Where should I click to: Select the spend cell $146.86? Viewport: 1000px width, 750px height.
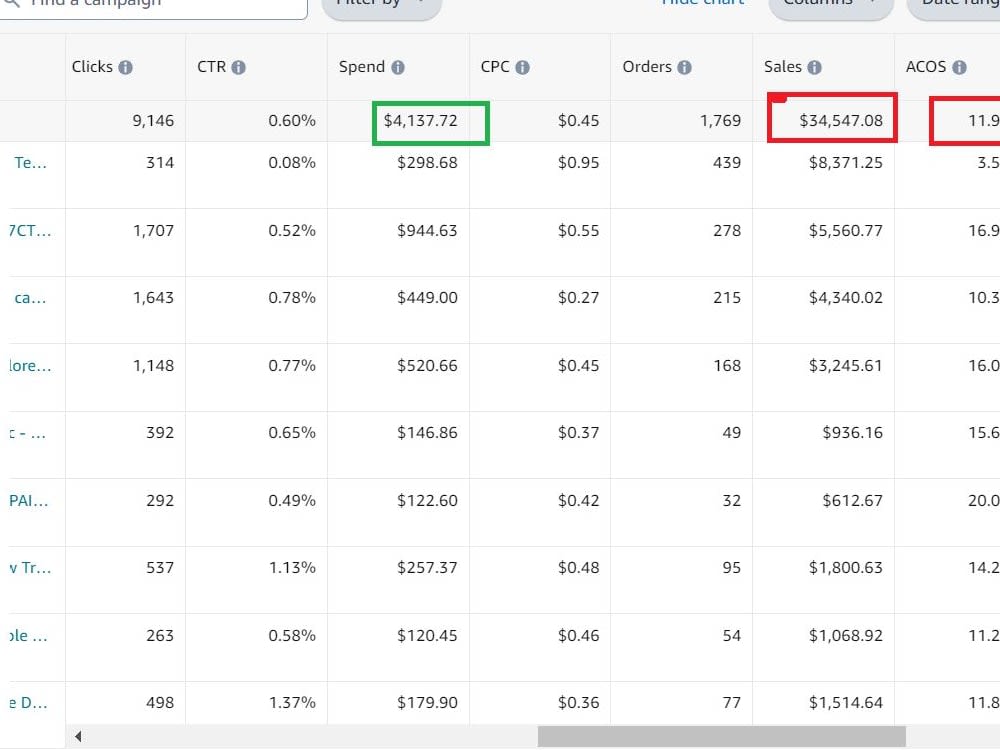tap(427, 433)
